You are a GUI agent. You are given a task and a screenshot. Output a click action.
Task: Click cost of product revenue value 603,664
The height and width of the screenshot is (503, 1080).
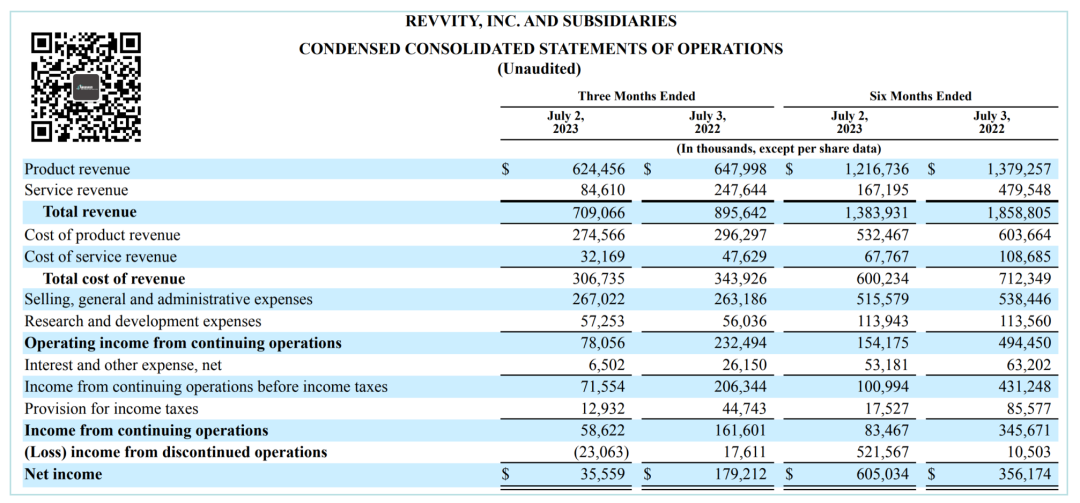(1024, 235)
